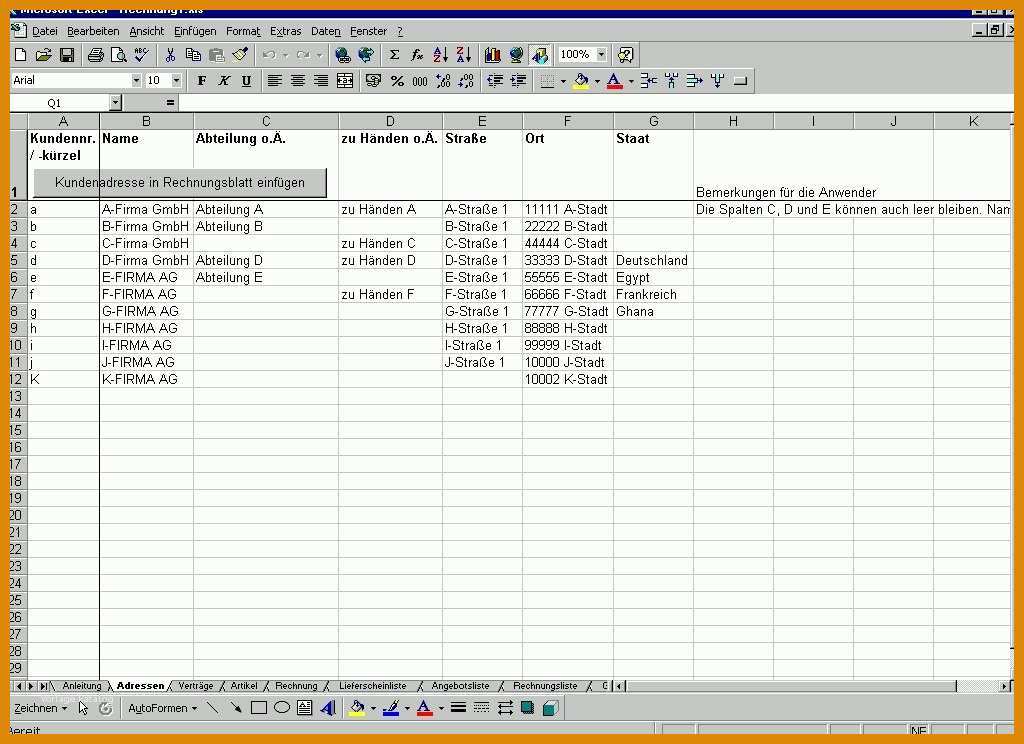This screenshot has width=1024, height=744.
Task: Center text in cell
Action: pos(298,80)
